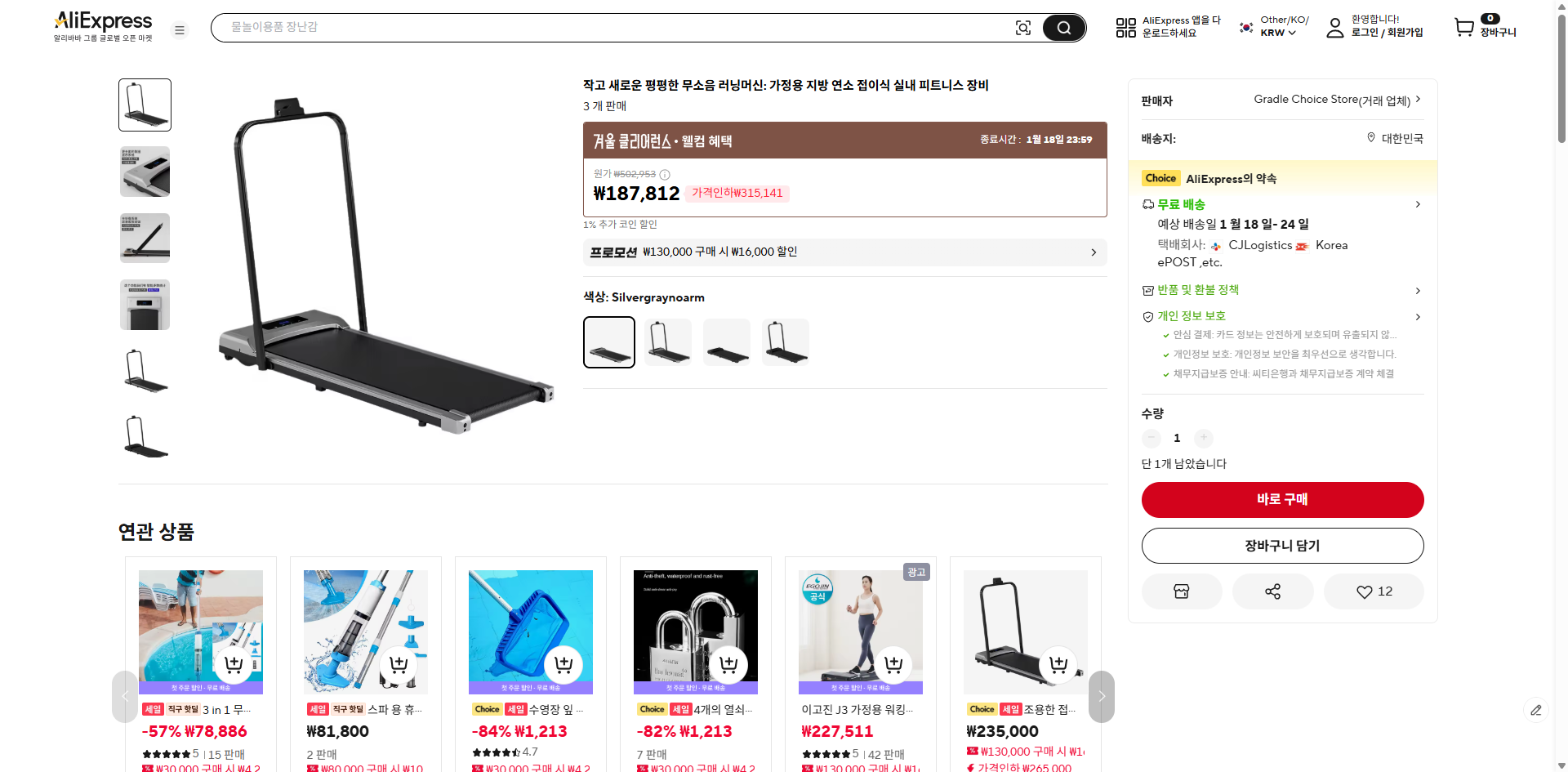The height and width of the screenshot is (772, 1568).
Task: Click the search magnifier button
Action: point(1063,27)
